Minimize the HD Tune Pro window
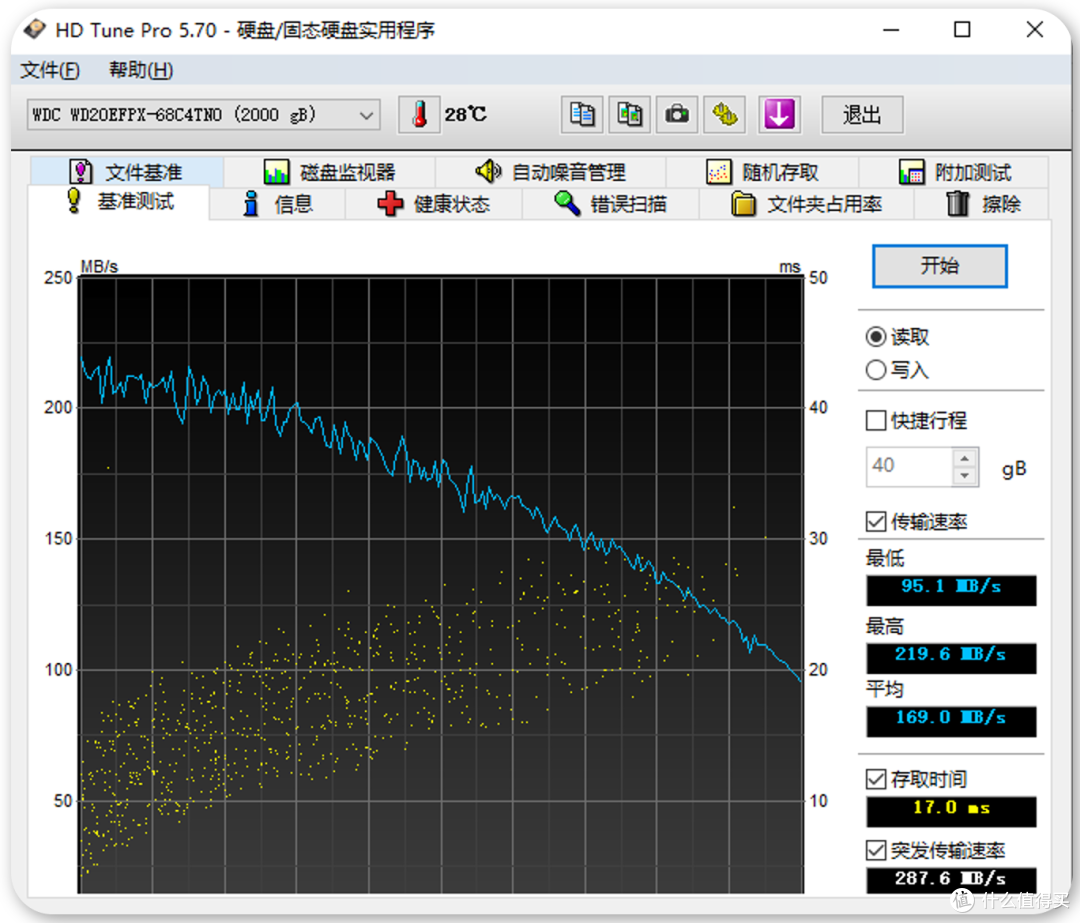Viewport: 1080px width, 923px height. click(891, 30)
